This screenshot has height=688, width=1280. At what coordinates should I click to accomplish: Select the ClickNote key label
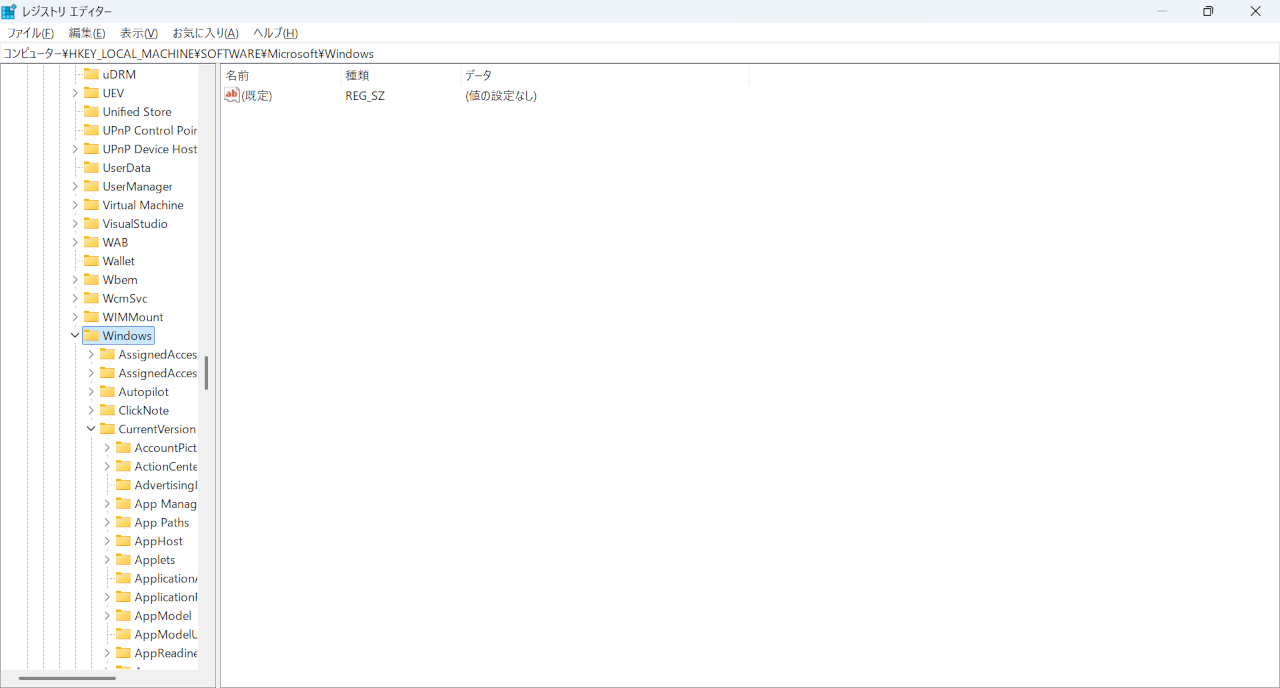pyautogui.click(x=144, y=410)
